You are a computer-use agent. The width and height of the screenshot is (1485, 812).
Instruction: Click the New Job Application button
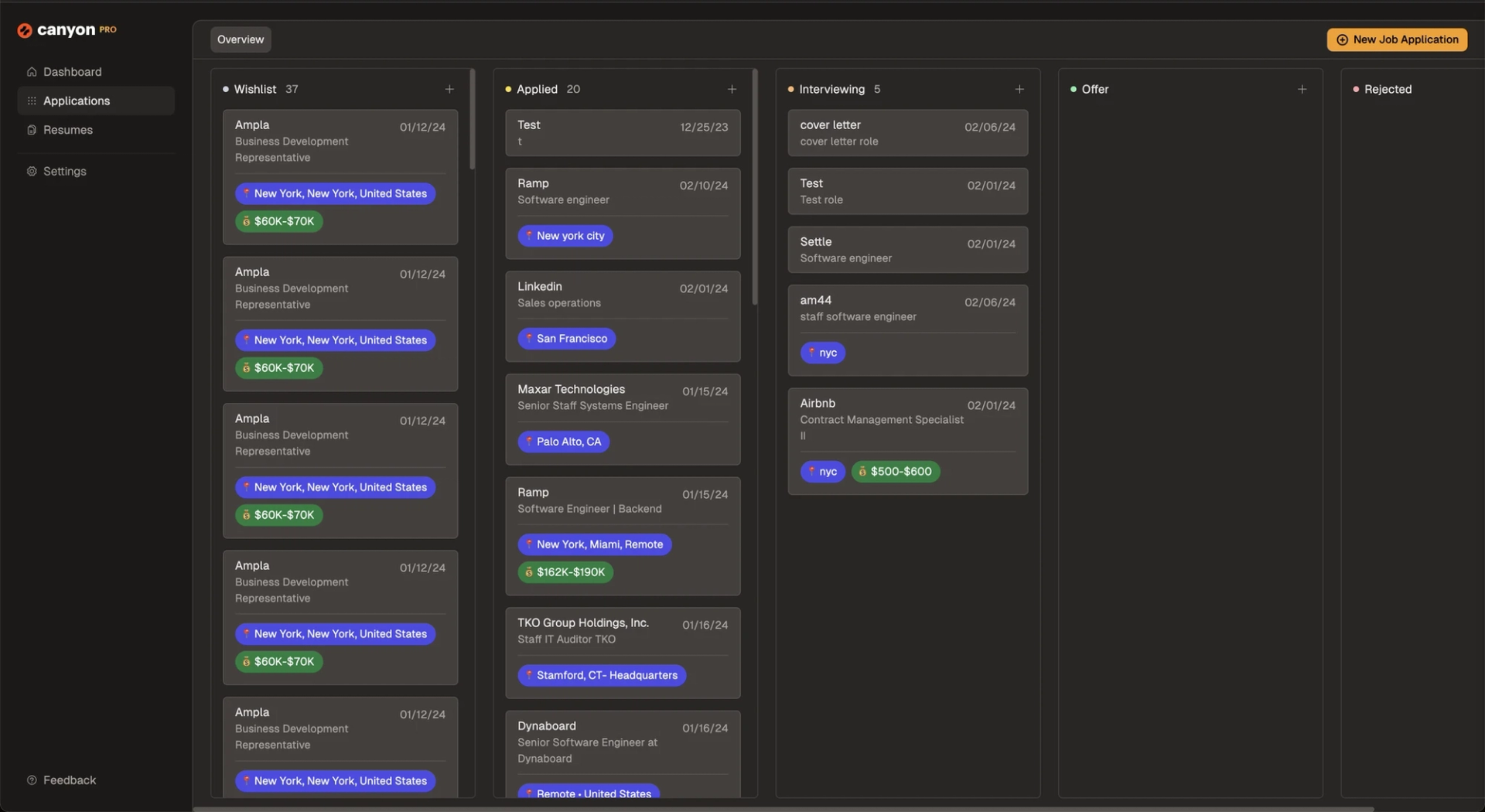coord(1397,39)
